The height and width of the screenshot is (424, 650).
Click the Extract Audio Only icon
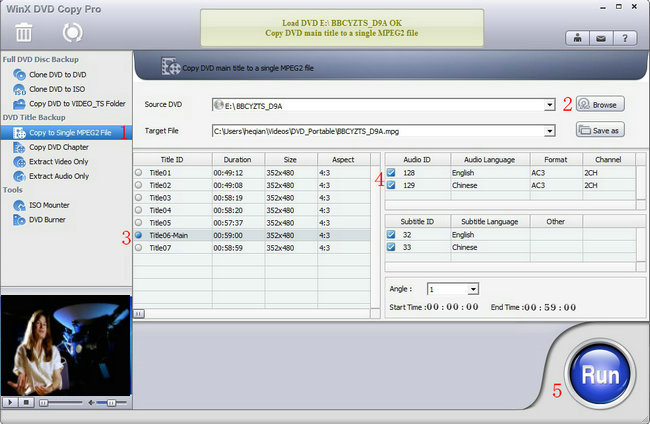pyautogui.click(x=19, y=176)
